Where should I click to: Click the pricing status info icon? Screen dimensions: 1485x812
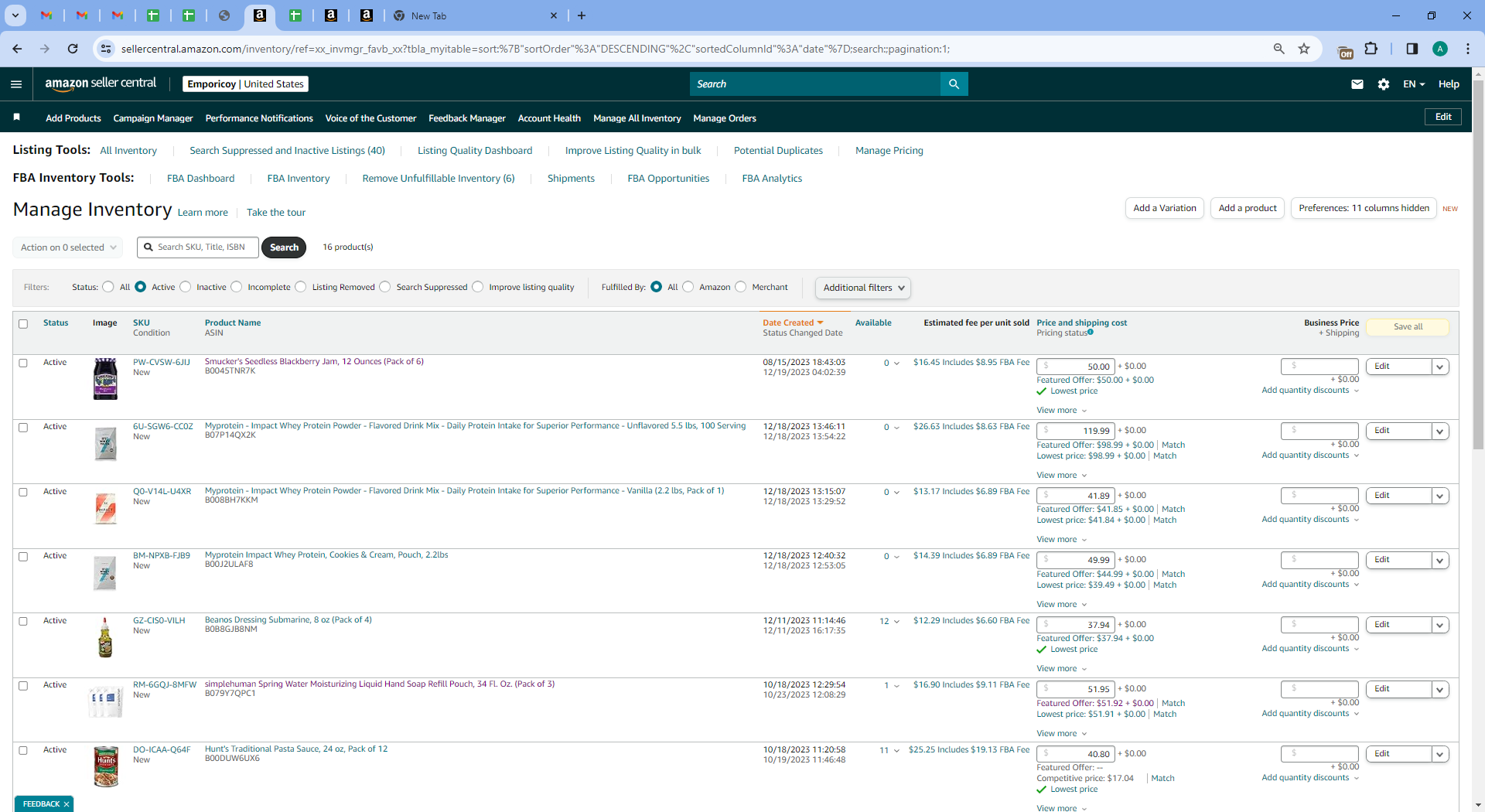click(x=1091, y=333)
